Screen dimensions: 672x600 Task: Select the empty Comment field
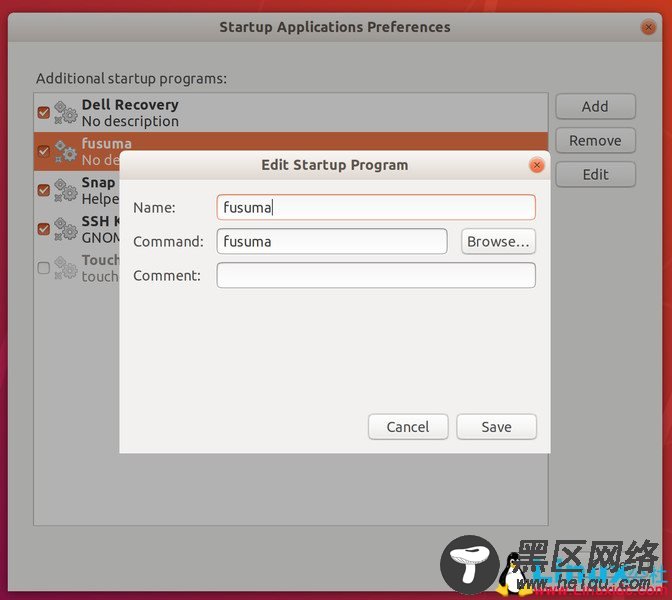click(x=376, y=275)
